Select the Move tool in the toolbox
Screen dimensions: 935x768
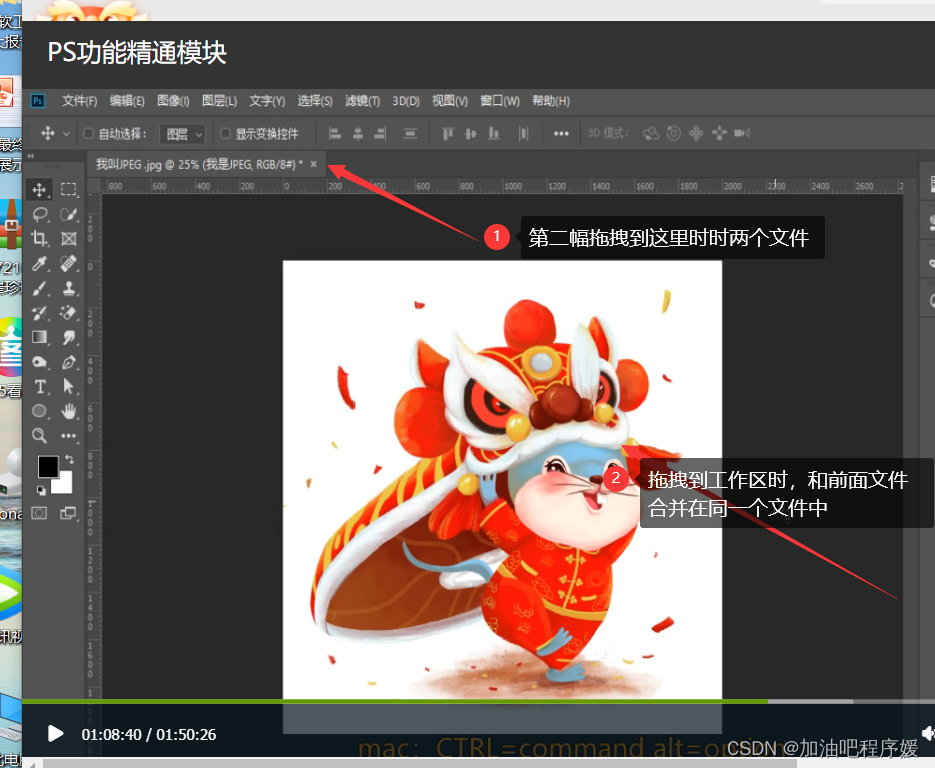point(39,190)
